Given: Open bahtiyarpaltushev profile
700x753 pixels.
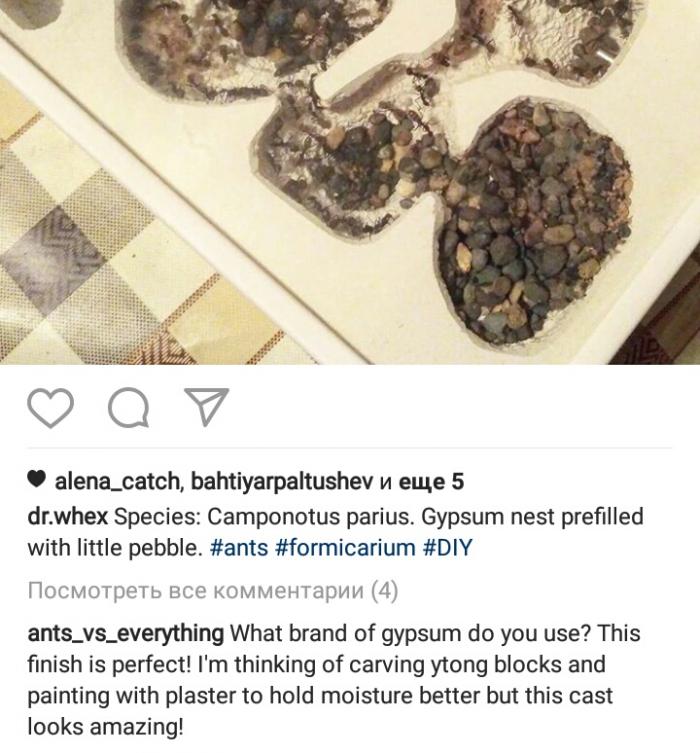Looking at the screenshot, I should pos(282,481).
